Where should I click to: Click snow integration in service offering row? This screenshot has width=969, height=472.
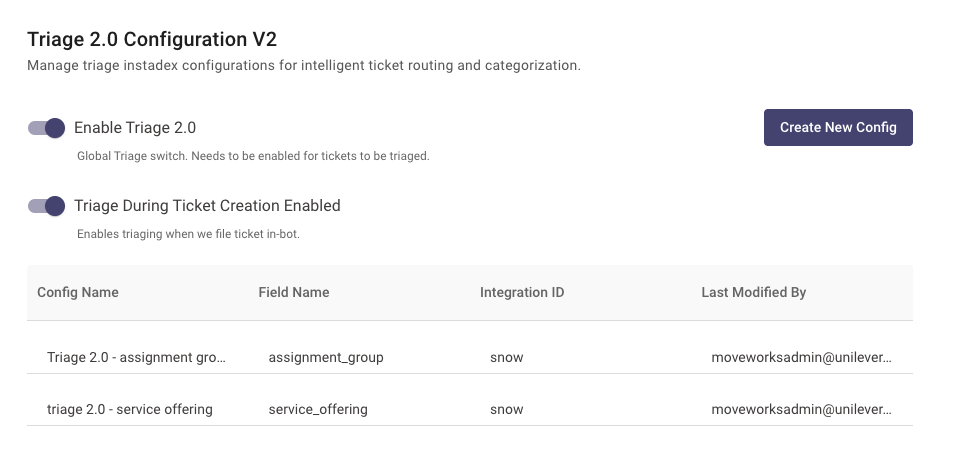pos(507,409)
